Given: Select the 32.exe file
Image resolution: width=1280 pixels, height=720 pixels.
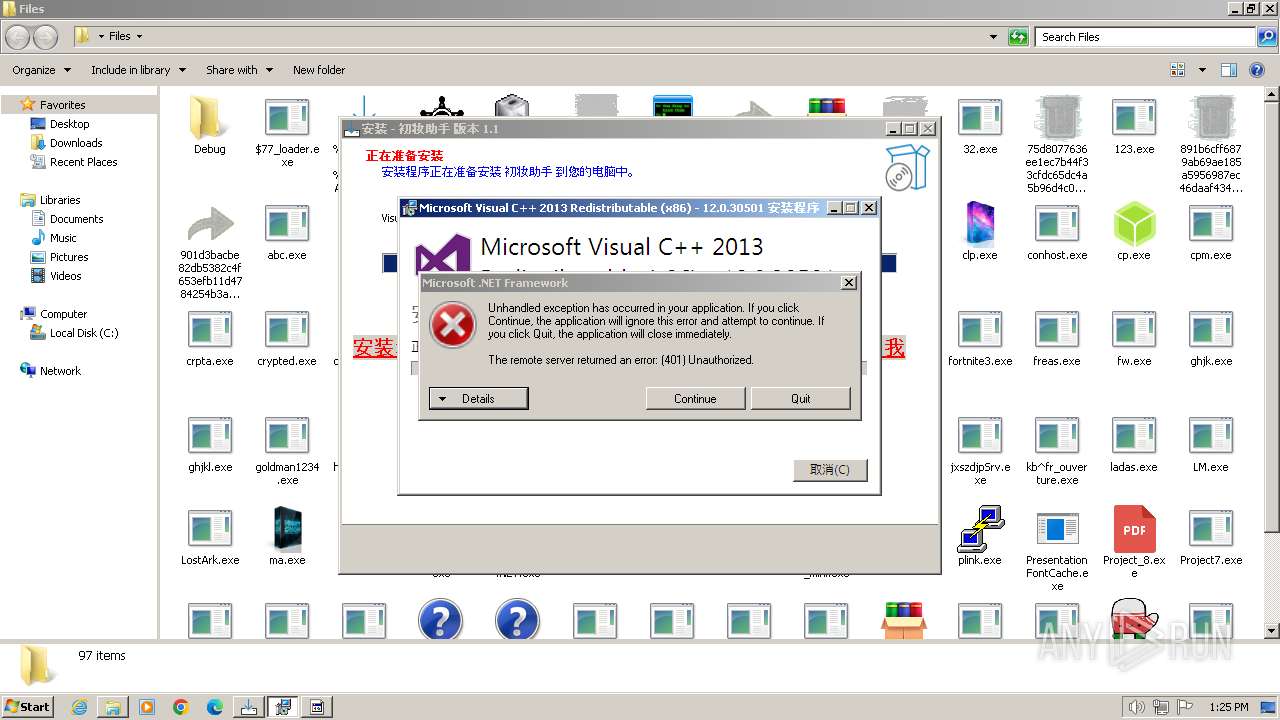Looking at the screenshot, I should coord(980,127).
